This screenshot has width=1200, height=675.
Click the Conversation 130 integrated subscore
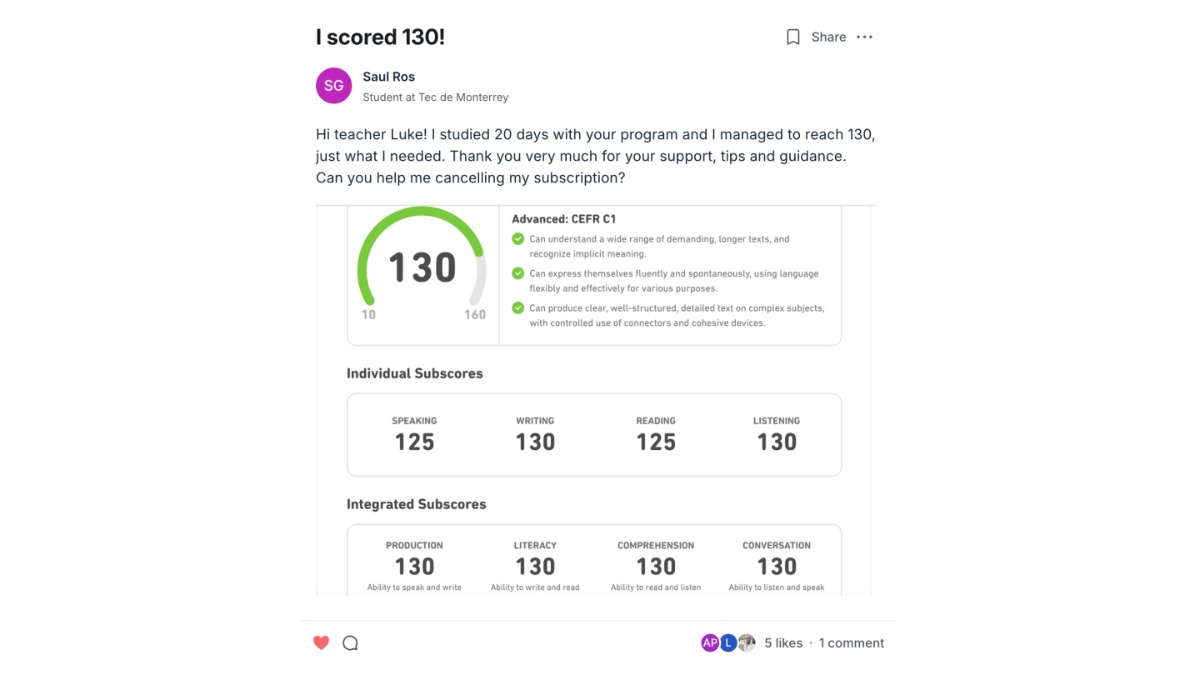776,560
